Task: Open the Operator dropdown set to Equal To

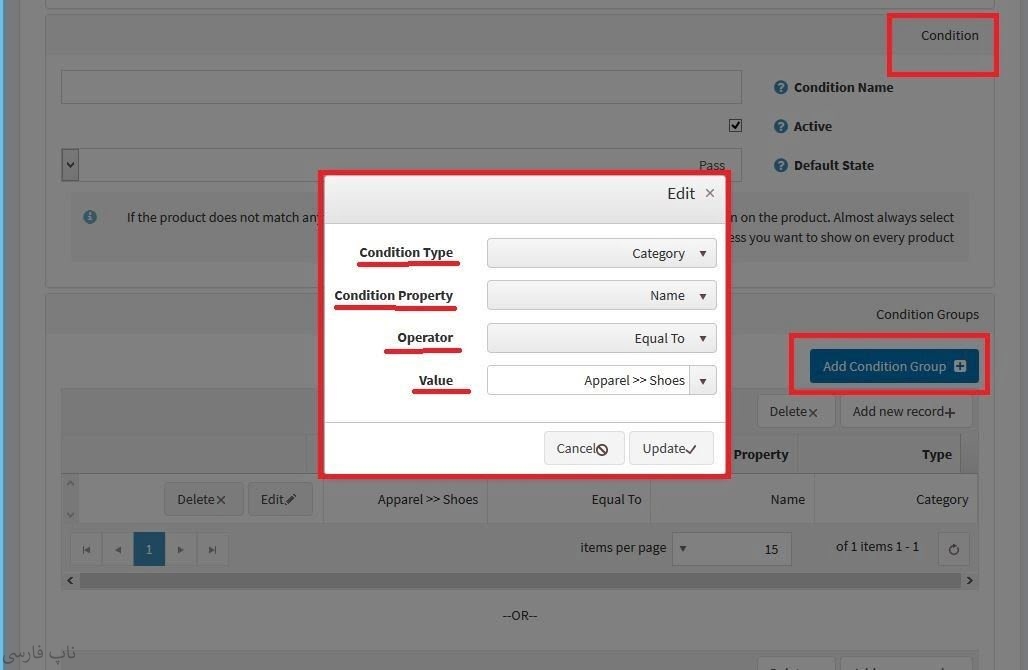Action: pyautogui.click(x=703, y=339)
